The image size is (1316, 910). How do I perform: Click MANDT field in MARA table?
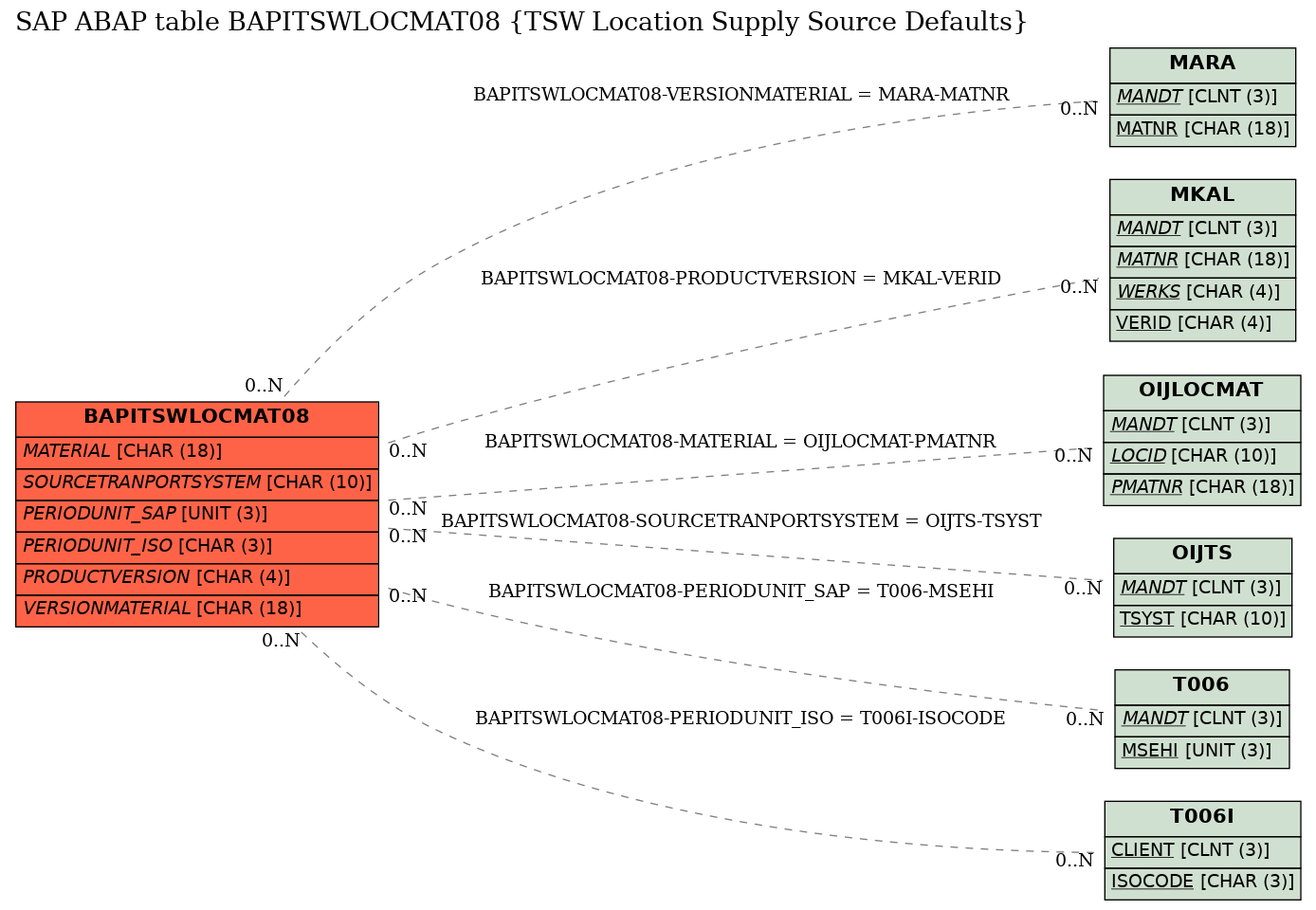tap(1202, 98)
